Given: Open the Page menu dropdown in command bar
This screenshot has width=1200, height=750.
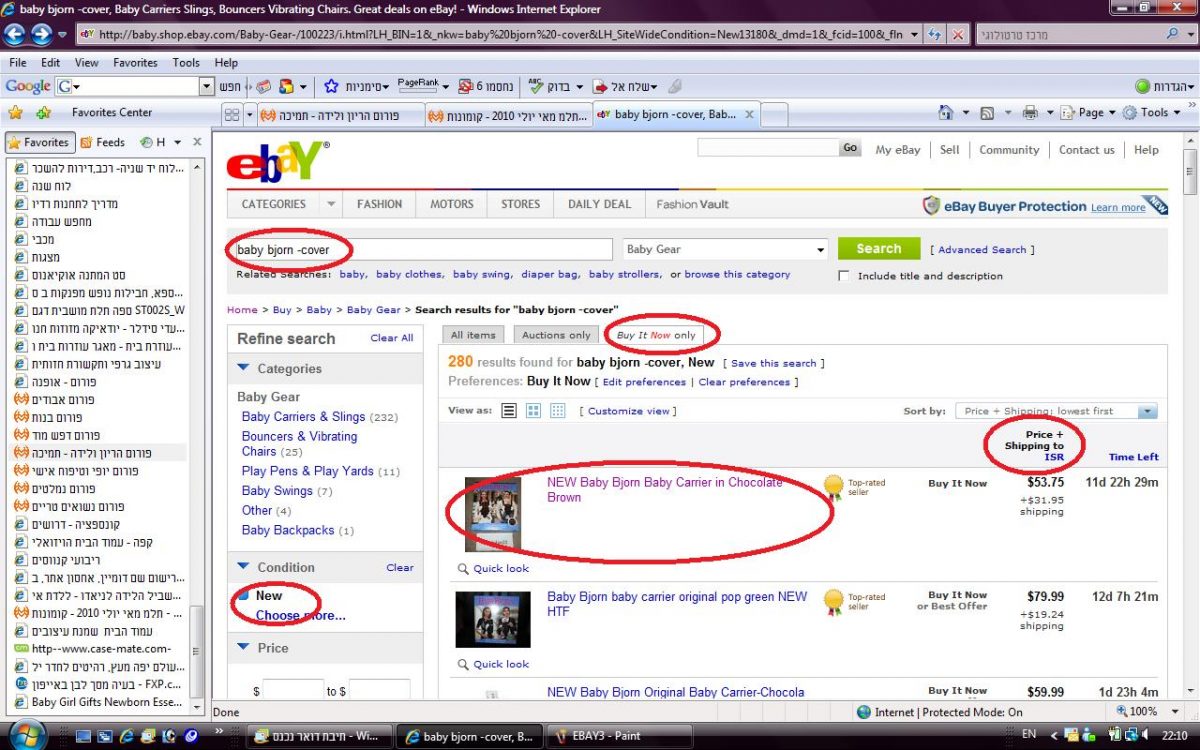Looking at the screenshot, I should point(1088,113).
